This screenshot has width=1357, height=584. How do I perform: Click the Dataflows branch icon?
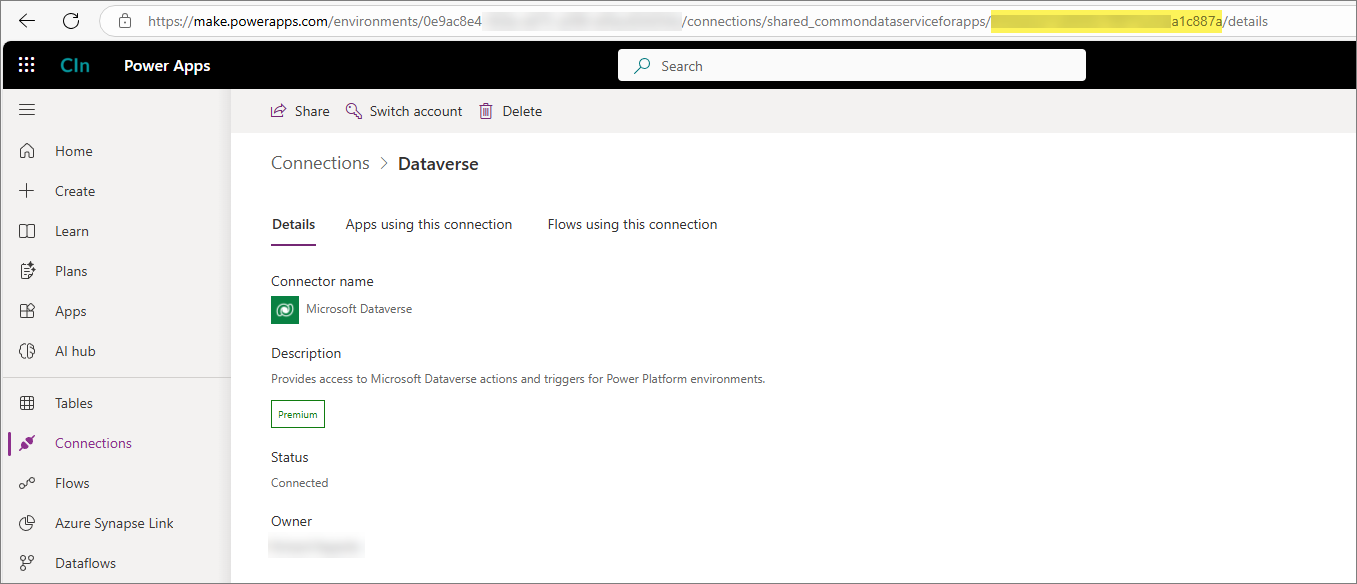[x=27, y=563]
